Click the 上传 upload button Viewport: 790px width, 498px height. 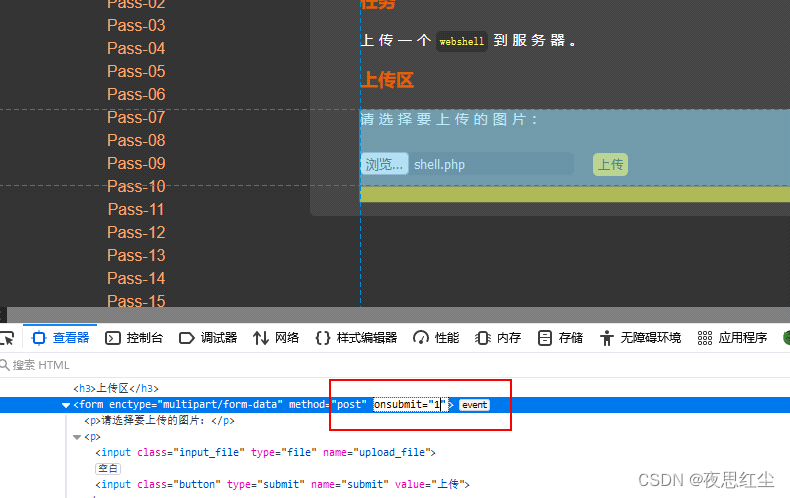tap(610, 164)
